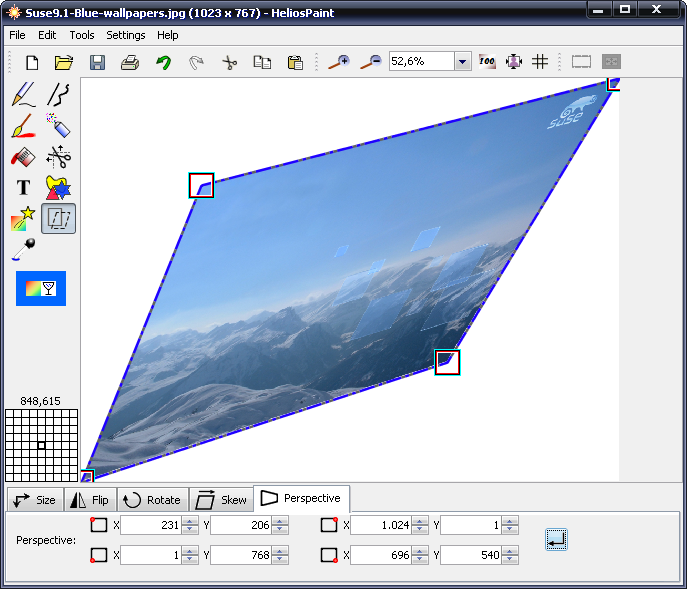The height and width of the screenshot is (589, 687).
Task: Activate the Text tool
Action: pyautogui.click(x=24, y=188)
